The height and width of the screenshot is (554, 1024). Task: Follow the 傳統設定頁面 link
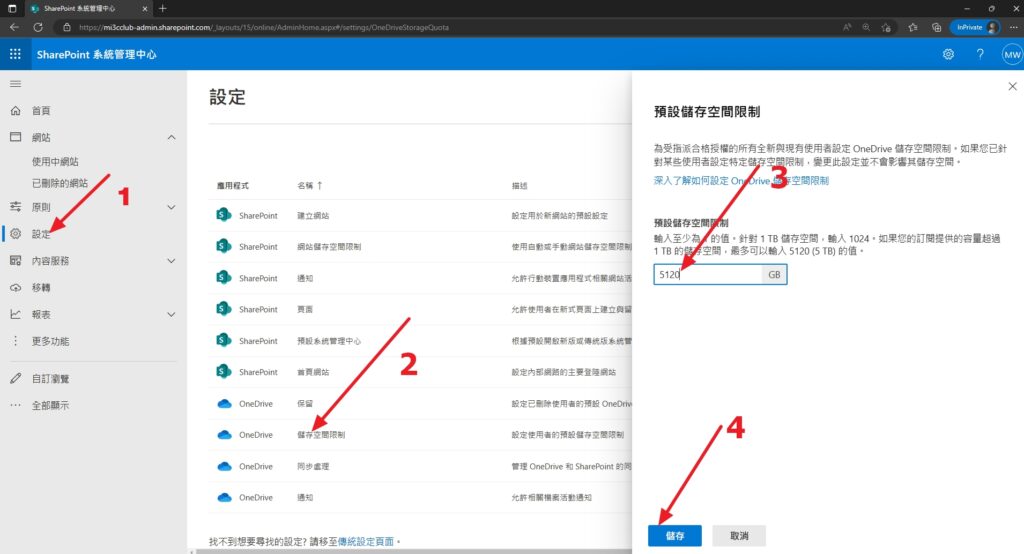[x=366, y=542]
